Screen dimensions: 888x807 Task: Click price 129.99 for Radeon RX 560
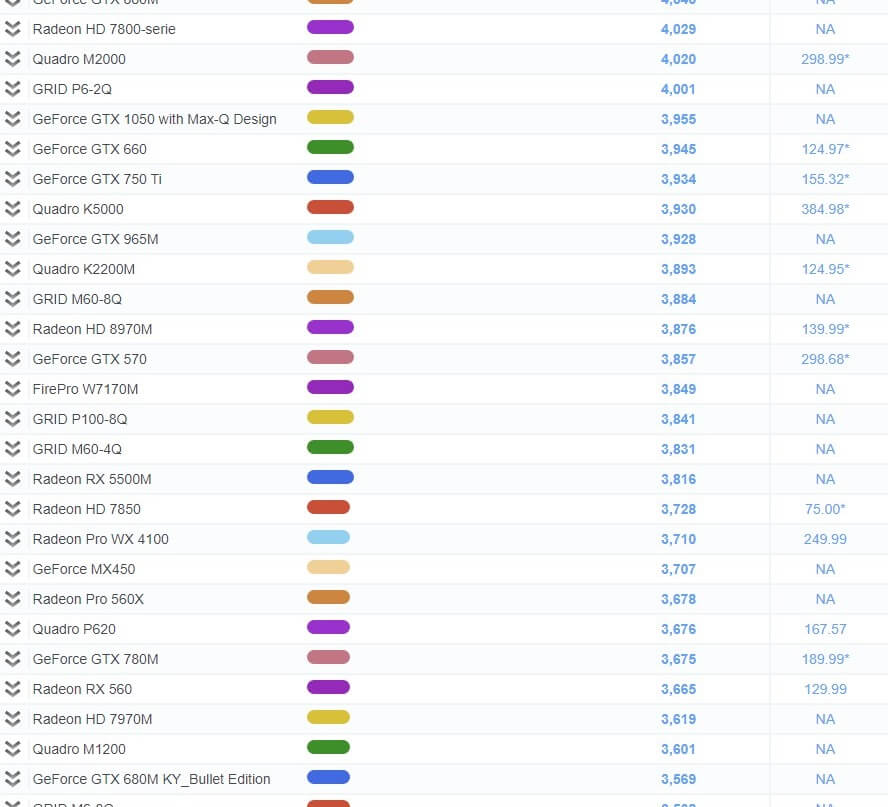click(x=825, y=689)
